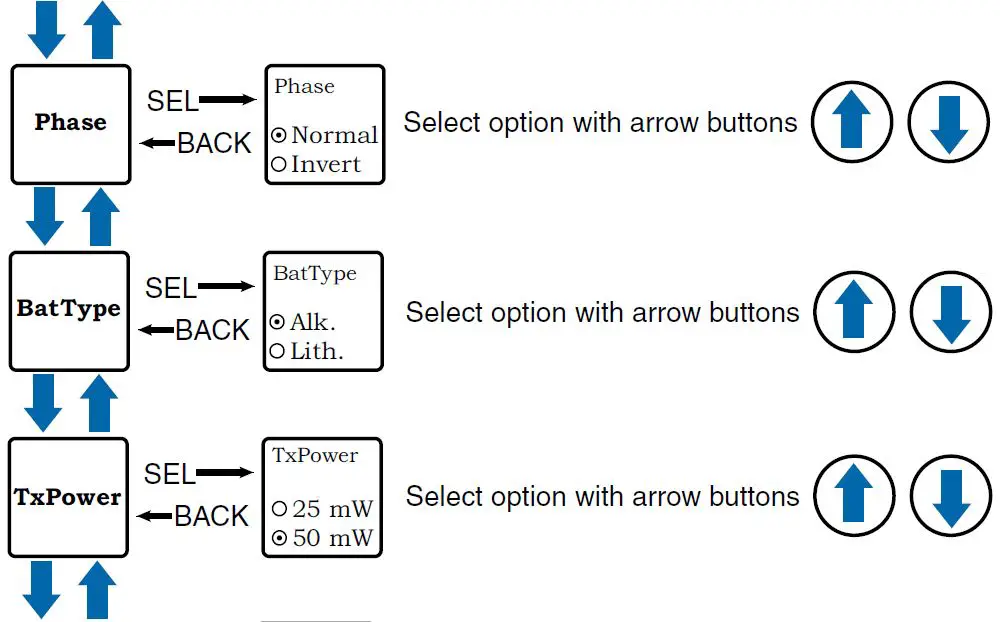1000x622 pixels.
Task: Open the BatType menu item
Action: [x=69, y=310]
